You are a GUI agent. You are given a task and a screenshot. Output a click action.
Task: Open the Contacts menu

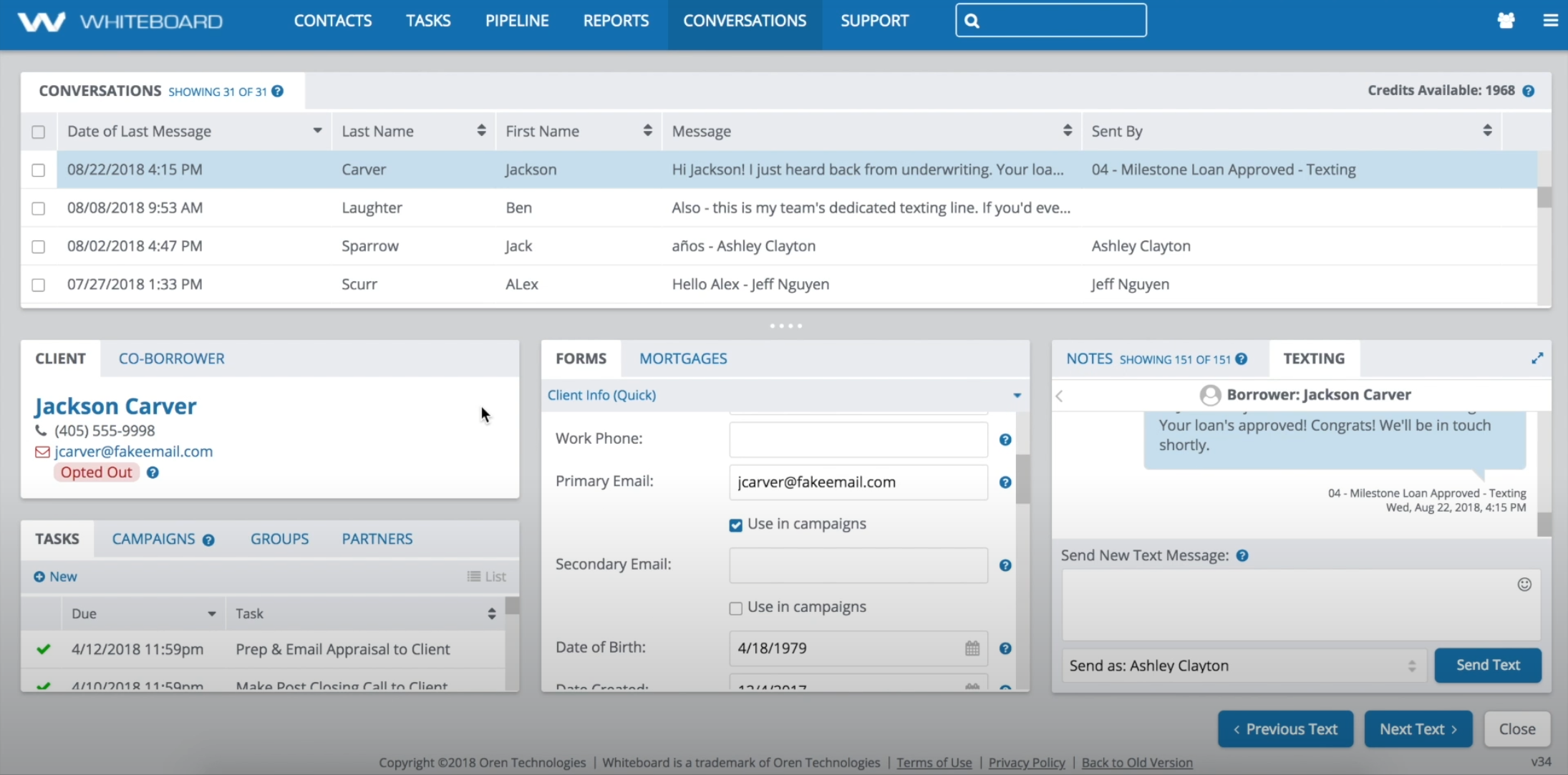click(333, 21)
